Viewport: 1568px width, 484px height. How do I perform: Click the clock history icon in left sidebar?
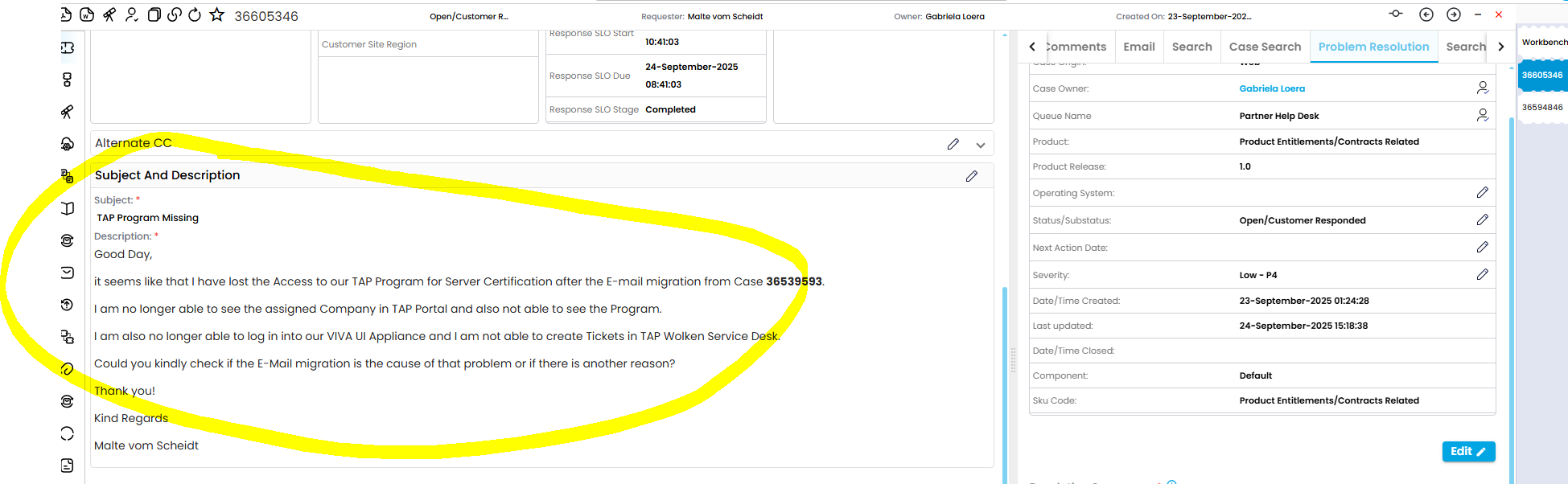(x=68, y=305)
